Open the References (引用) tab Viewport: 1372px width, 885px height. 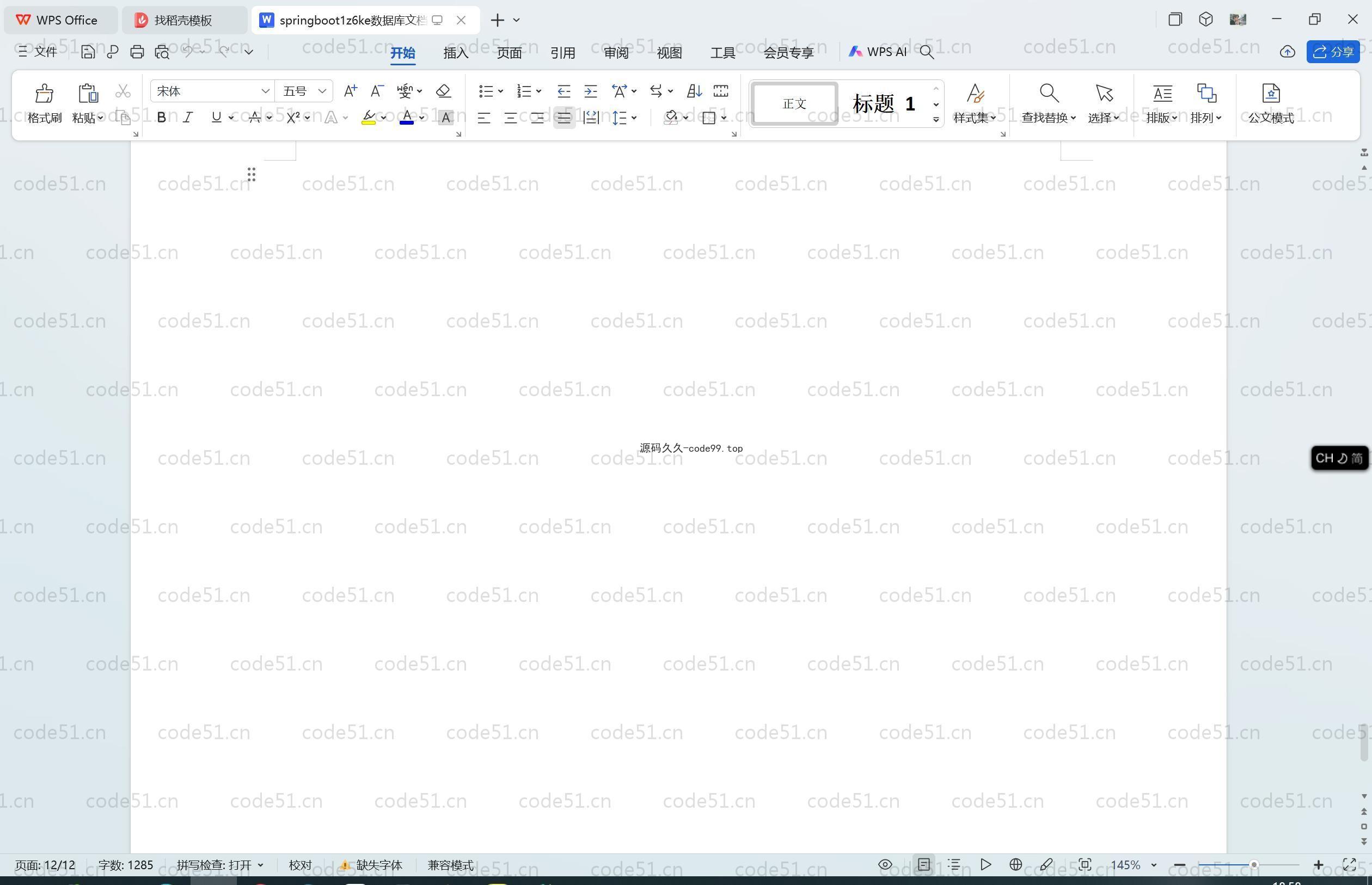coord(563,52)
